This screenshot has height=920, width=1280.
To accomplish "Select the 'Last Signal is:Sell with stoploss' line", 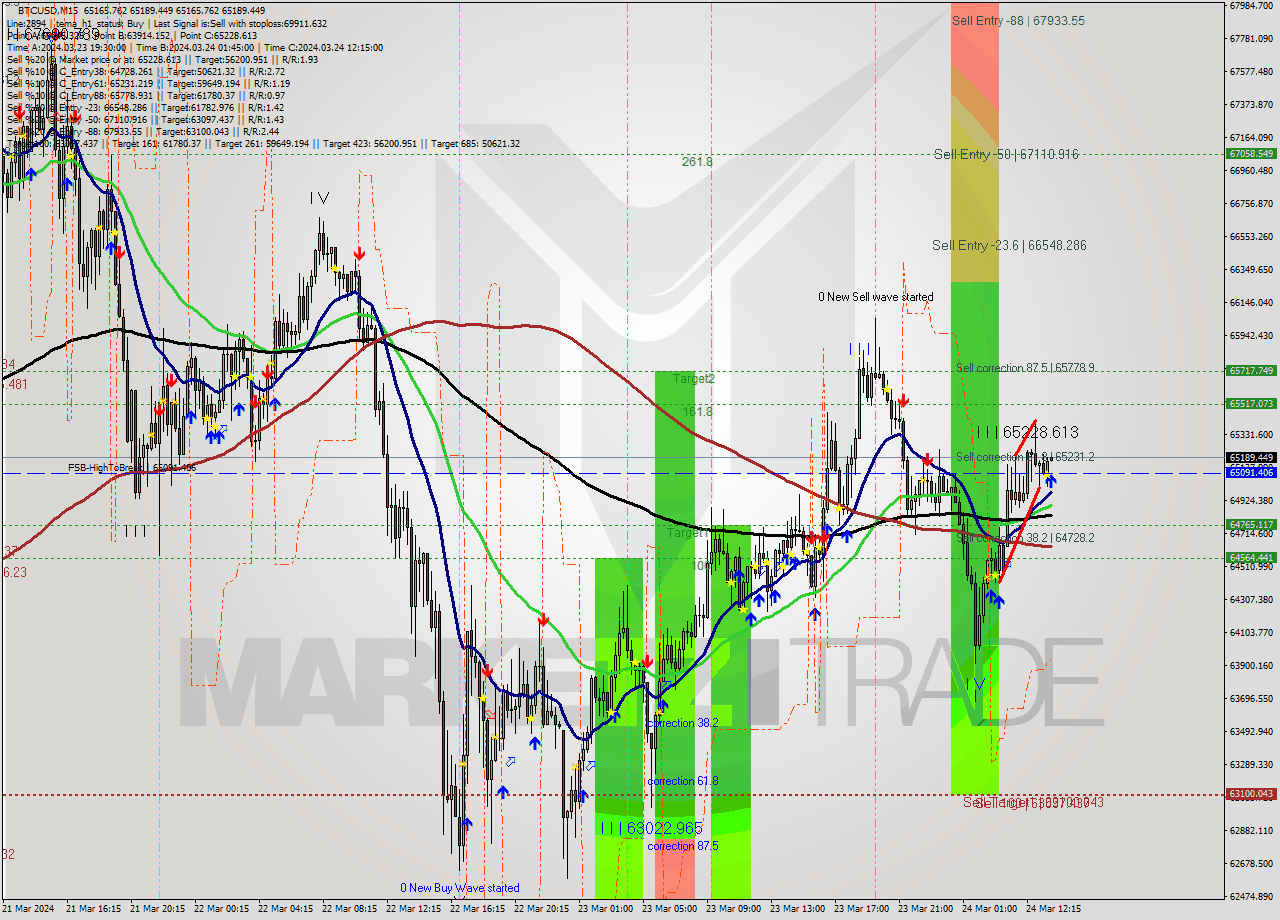I will click(240, 23).
